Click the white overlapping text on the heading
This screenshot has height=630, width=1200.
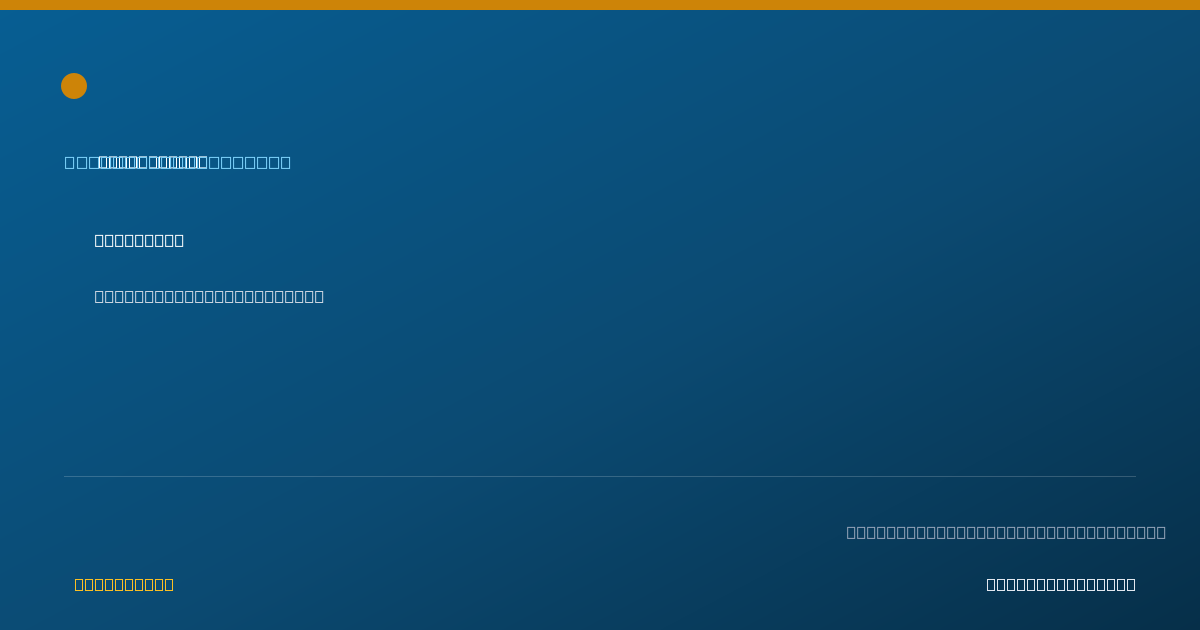point(153,162)
